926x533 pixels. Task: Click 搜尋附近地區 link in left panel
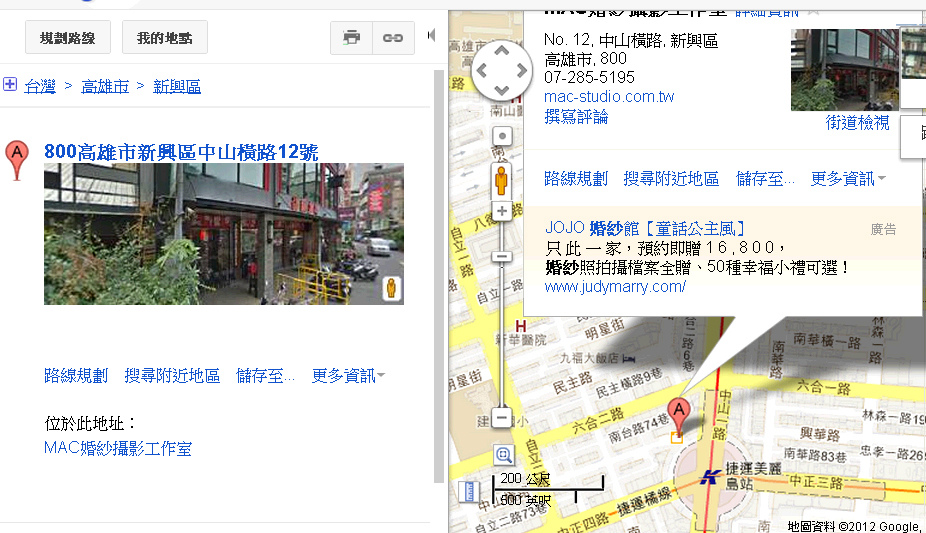[172, 375]
